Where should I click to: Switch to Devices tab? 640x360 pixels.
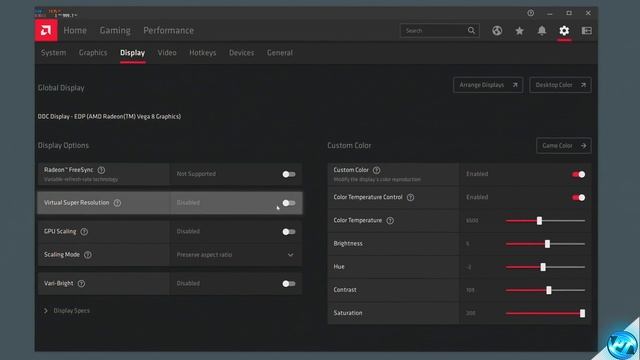[x=241, y=53]
